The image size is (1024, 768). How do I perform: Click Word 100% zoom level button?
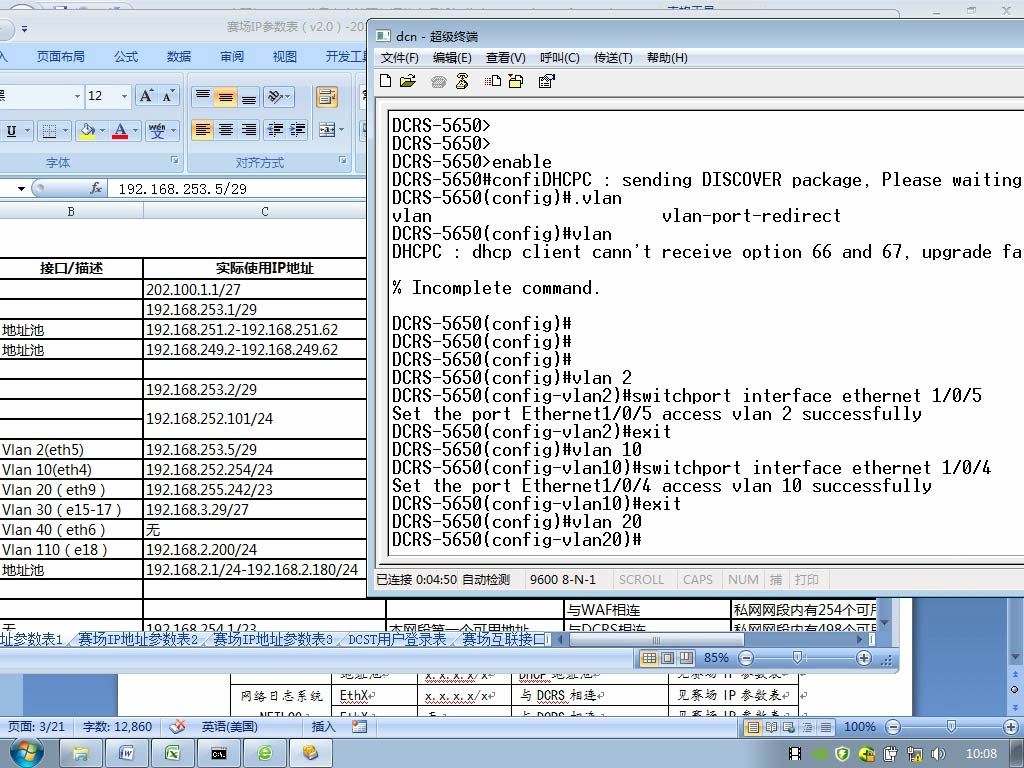tap(859, 726)
